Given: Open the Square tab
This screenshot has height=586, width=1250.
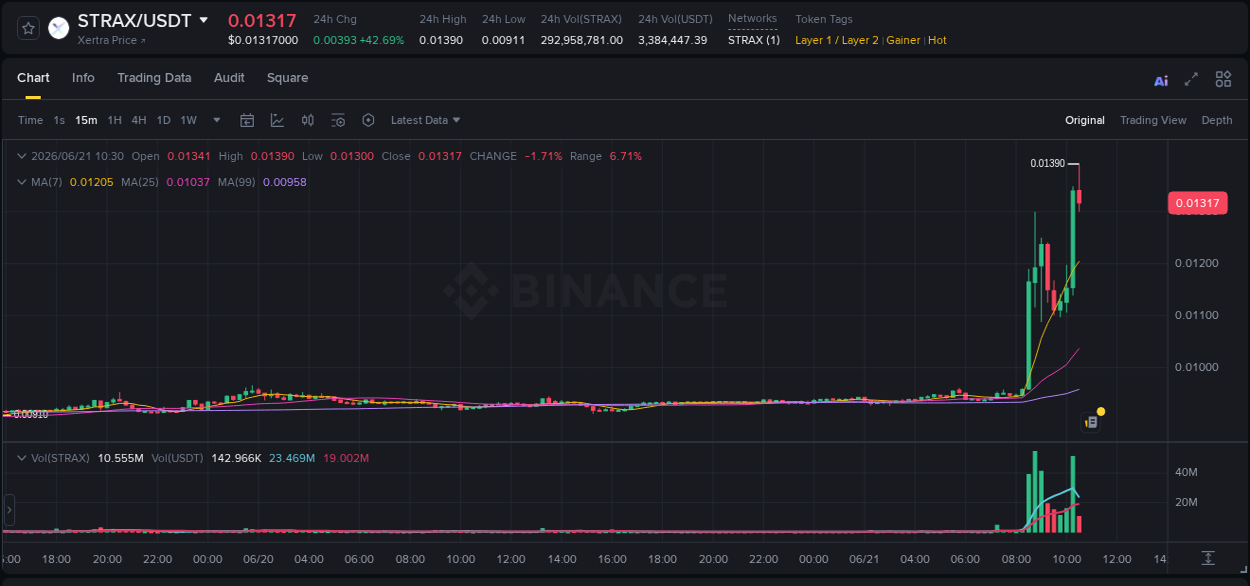Looking at the screenshot, I should pyautogui.click(x=287, y=78).
